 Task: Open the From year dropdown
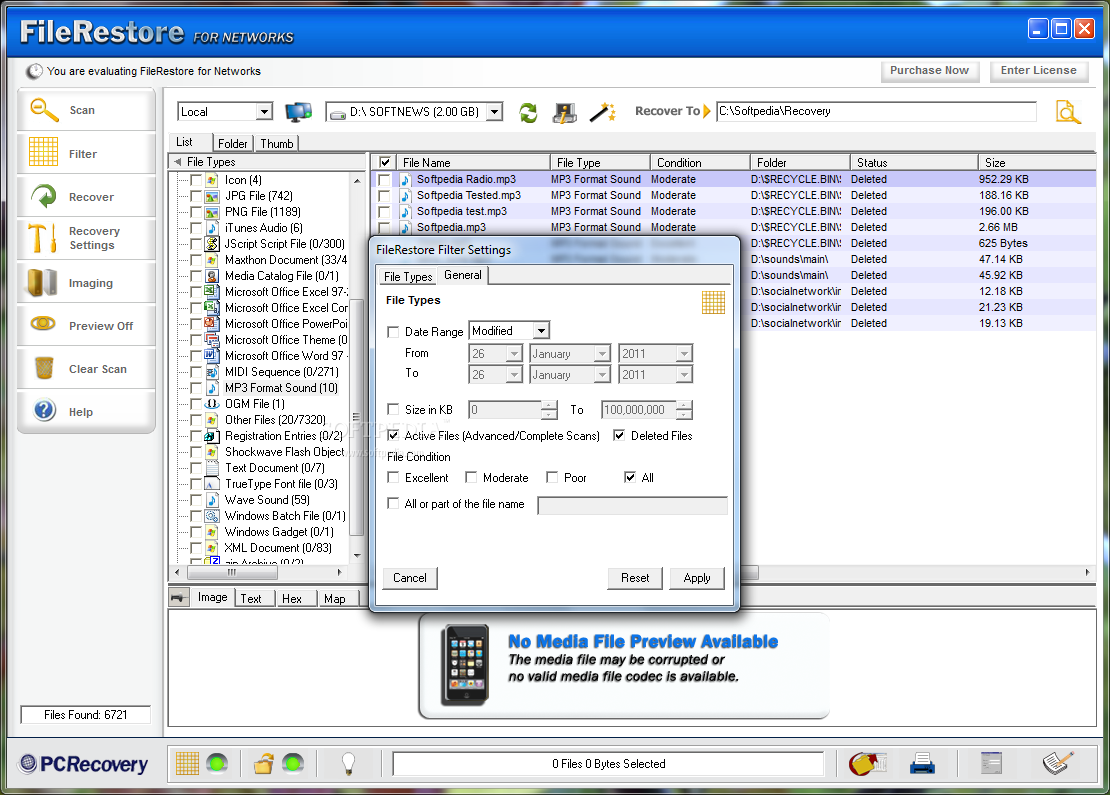[684, 353]
